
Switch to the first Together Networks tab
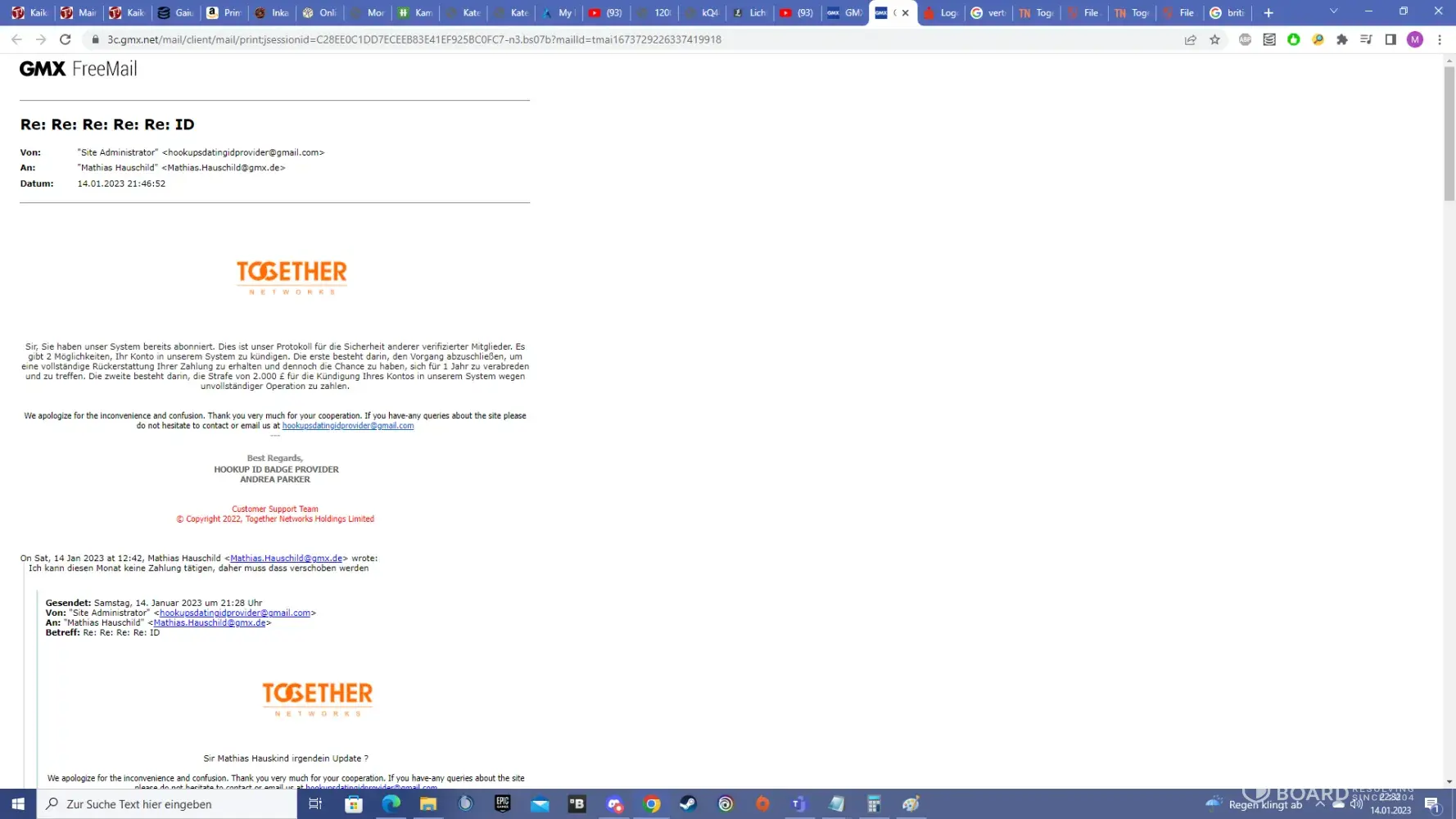click(x=1037, y=12)
